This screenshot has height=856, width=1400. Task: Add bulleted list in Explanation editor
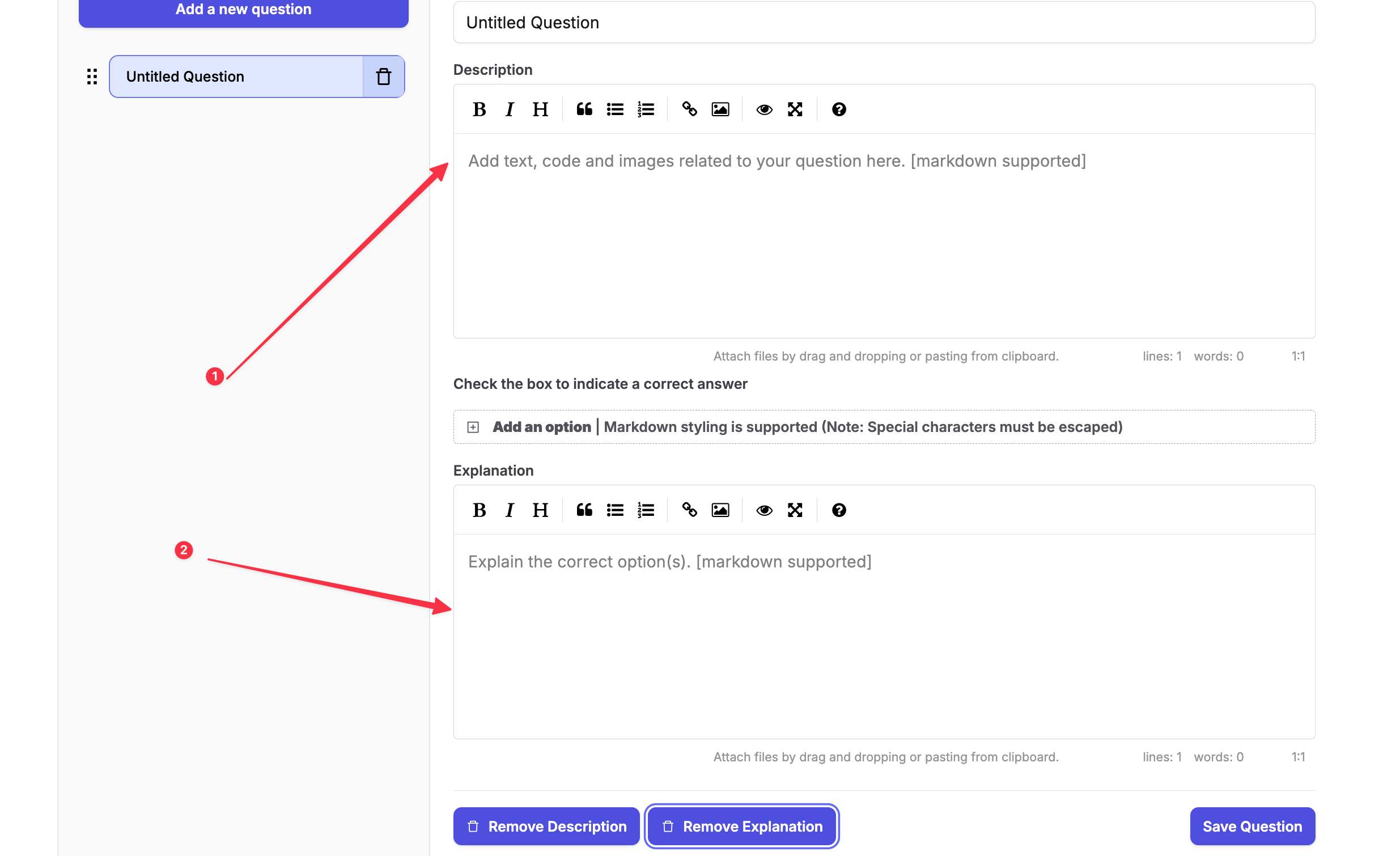coord(615,510)
